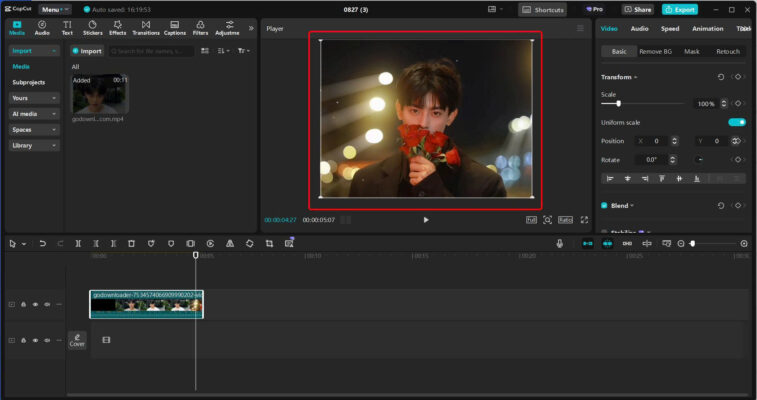Mute the Cover track audio
The width and height of the screenshot is (757, 400).
click(x=47, y=340)
